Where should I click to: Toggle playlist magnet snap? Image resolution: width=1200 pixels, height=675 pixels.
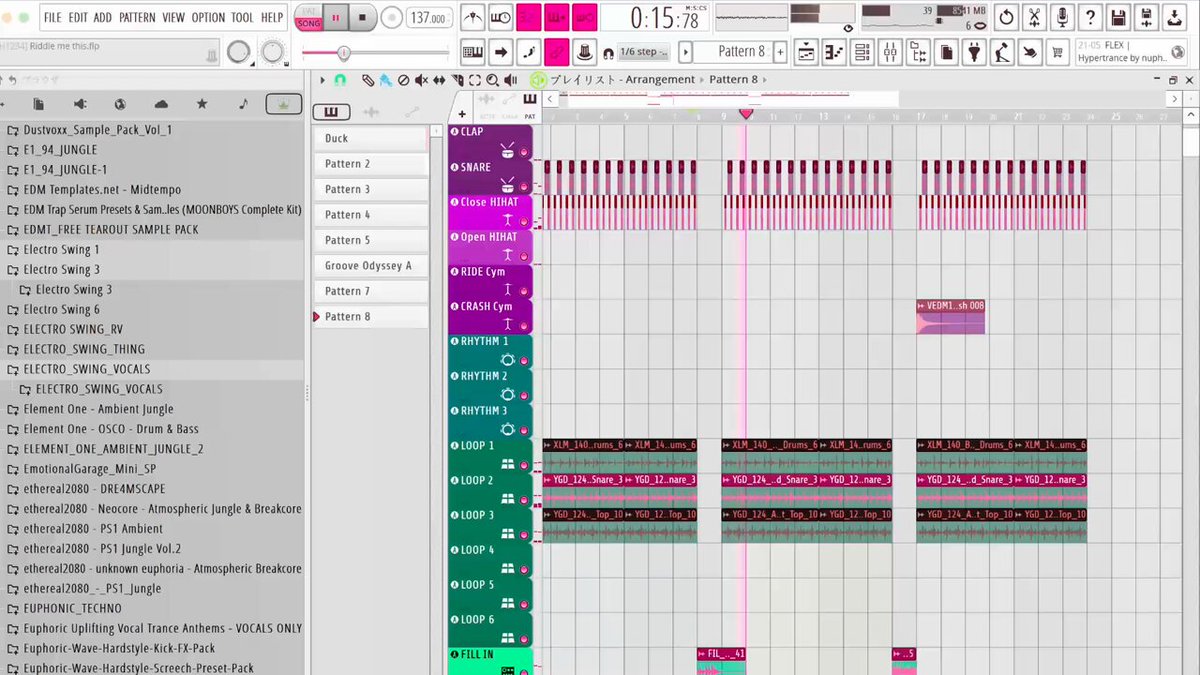[x=341, y=80]
